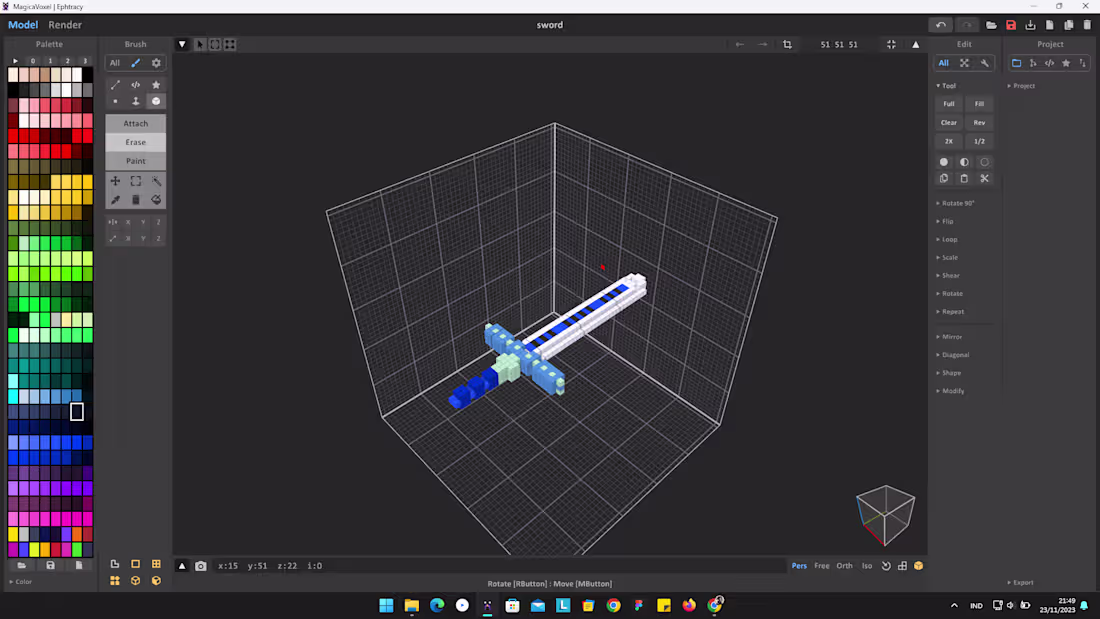Select the line brush mode icon

coord(115,85)
